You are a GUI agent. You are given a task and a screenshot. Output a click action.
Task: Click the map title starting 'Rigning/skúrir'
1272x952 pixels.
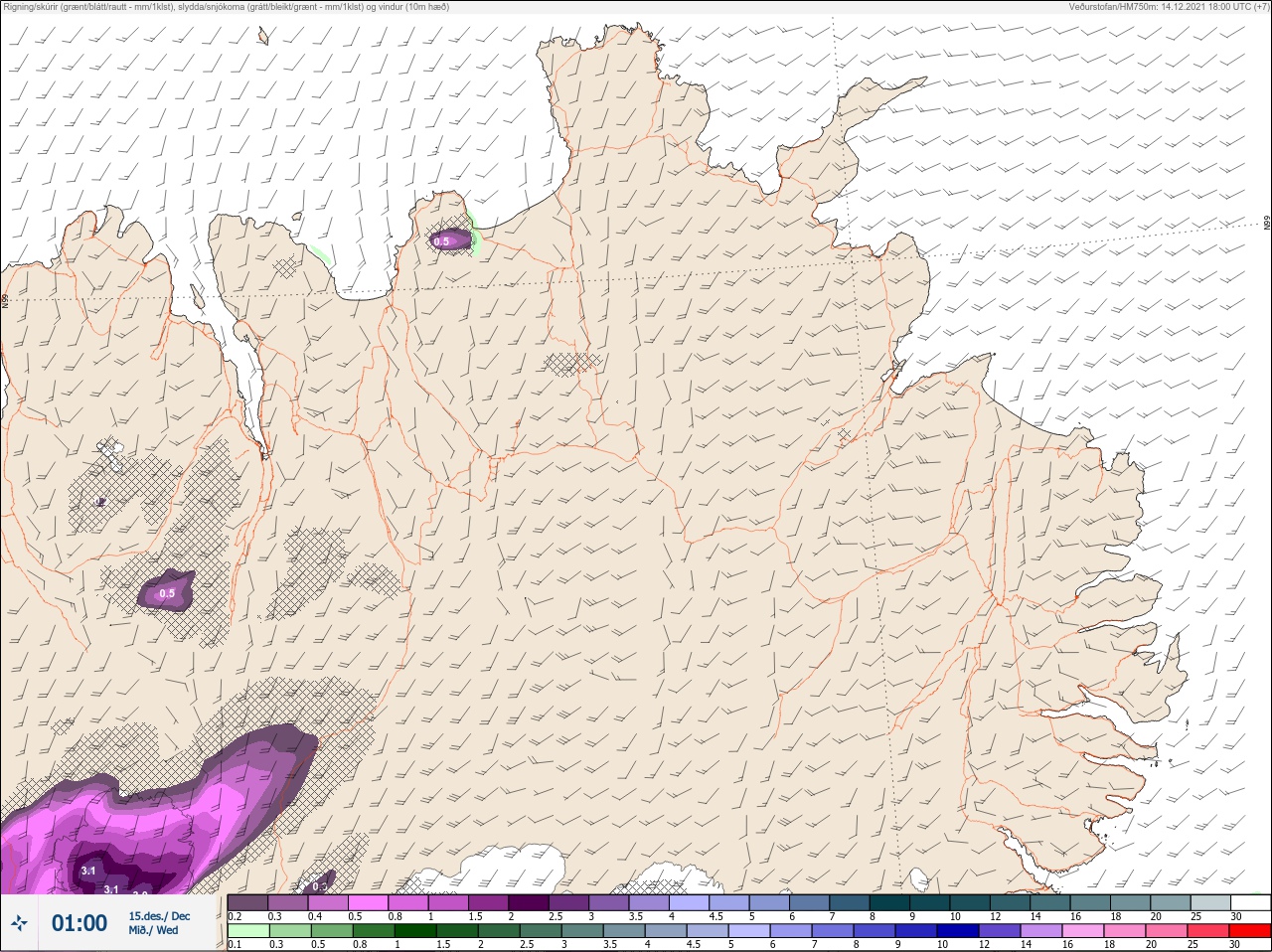[227, 7]
